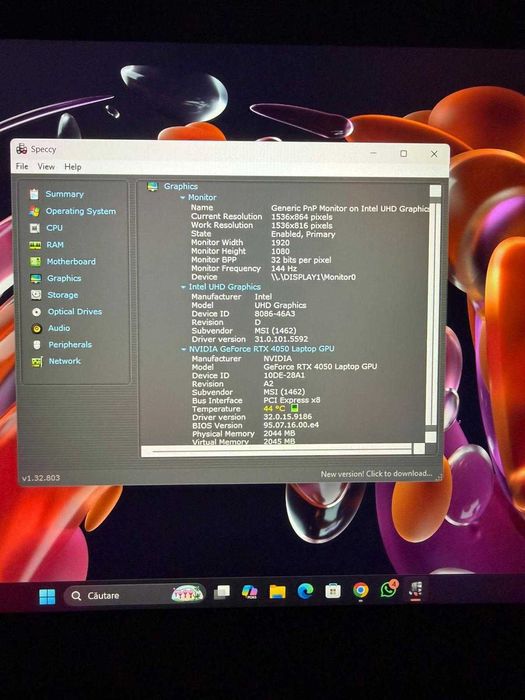Viewport: 525px width, 700px height.
Task: Click the Peripherals mouse icon
Action: click(37, 345)
